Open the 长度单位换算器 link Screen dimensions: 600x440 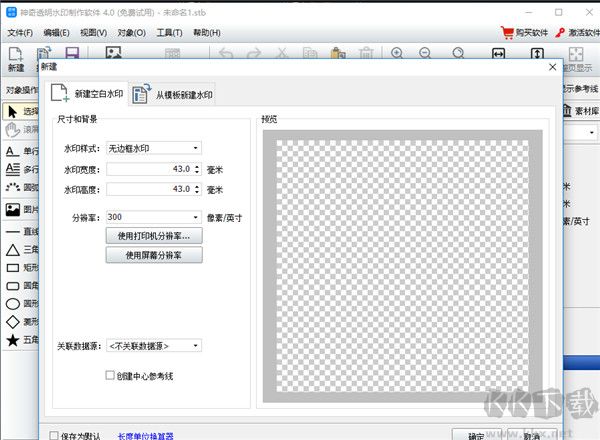(x=148, y=435)
